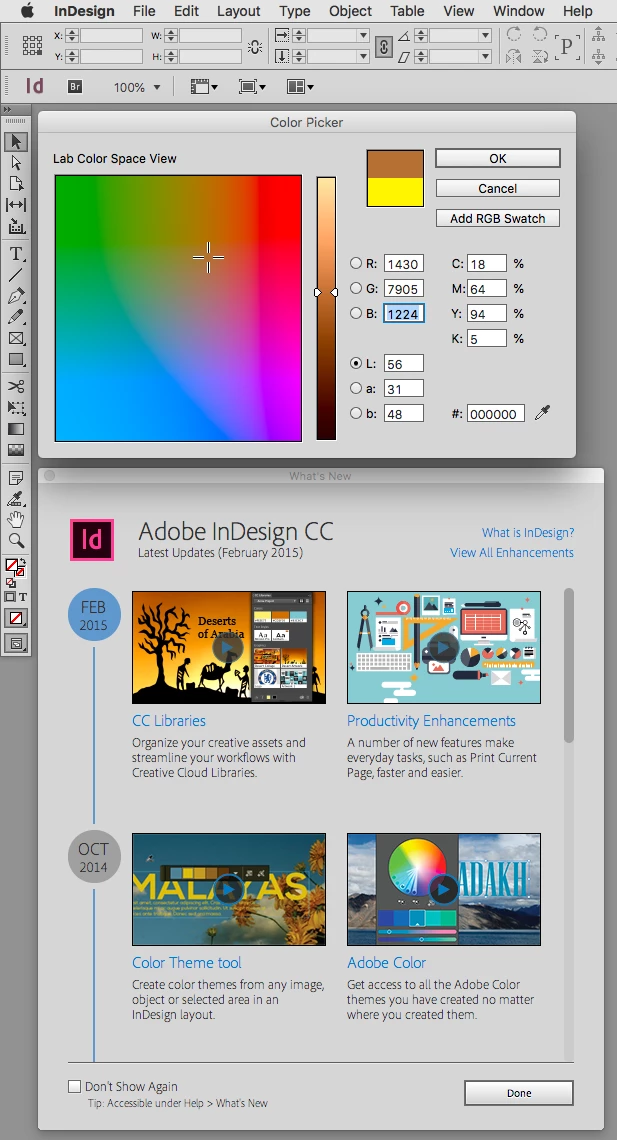The image size is (617, 1140).
Task: Select the Rectangle Frame tool
Action: click(16, 338)
